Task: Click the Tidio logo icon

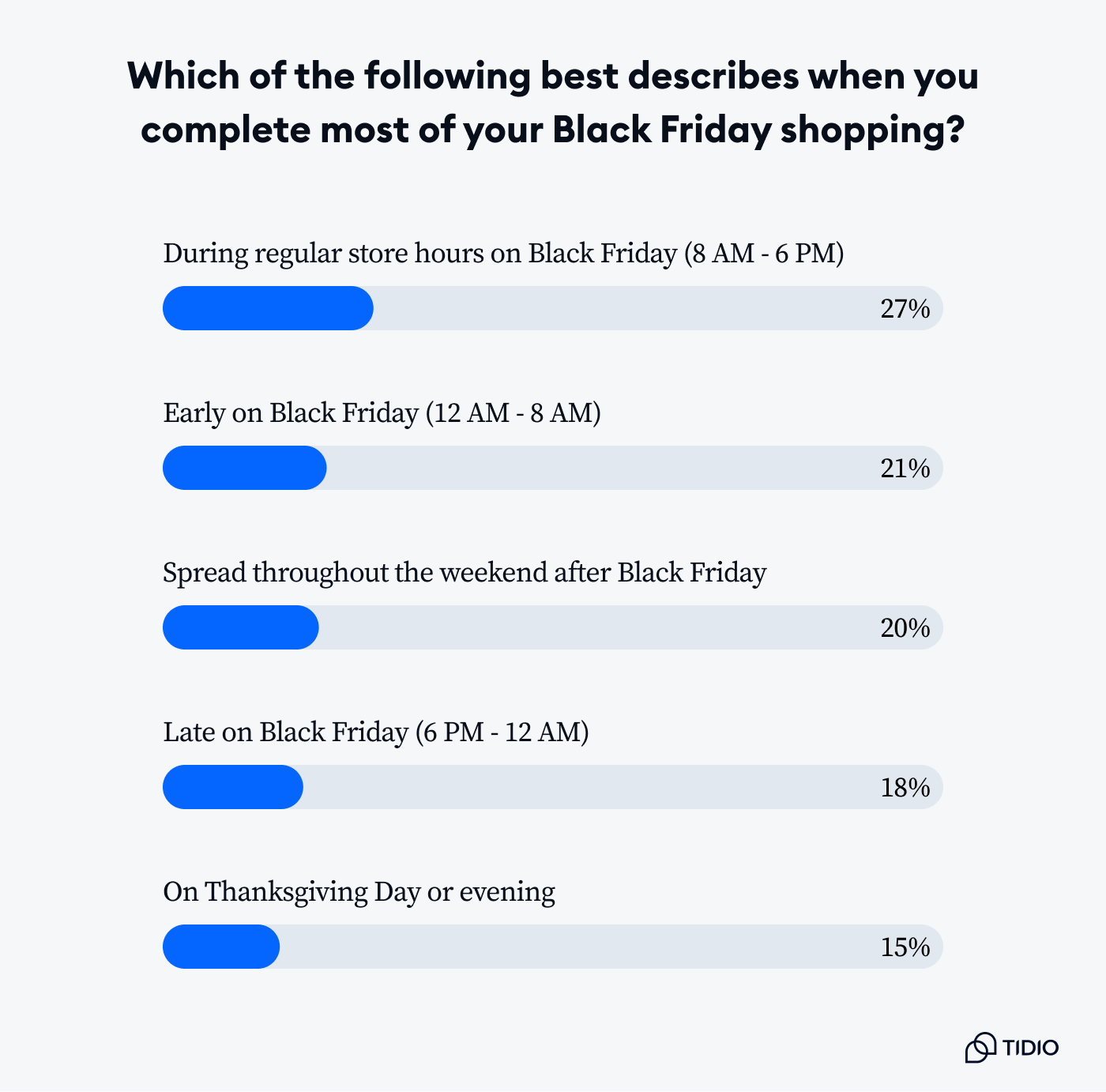Action: [980, 1048]
